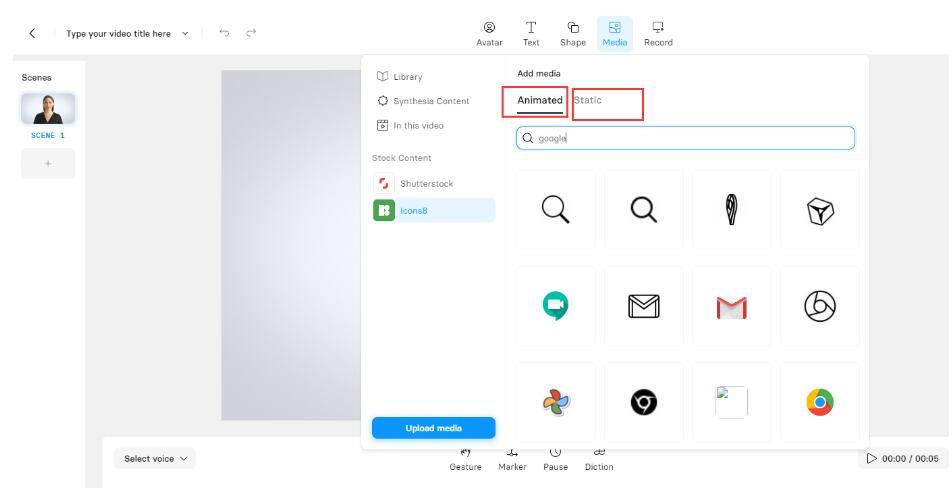Select the outline Chrome icon
This screenshot has width=952, height=488.
[820, 306]
